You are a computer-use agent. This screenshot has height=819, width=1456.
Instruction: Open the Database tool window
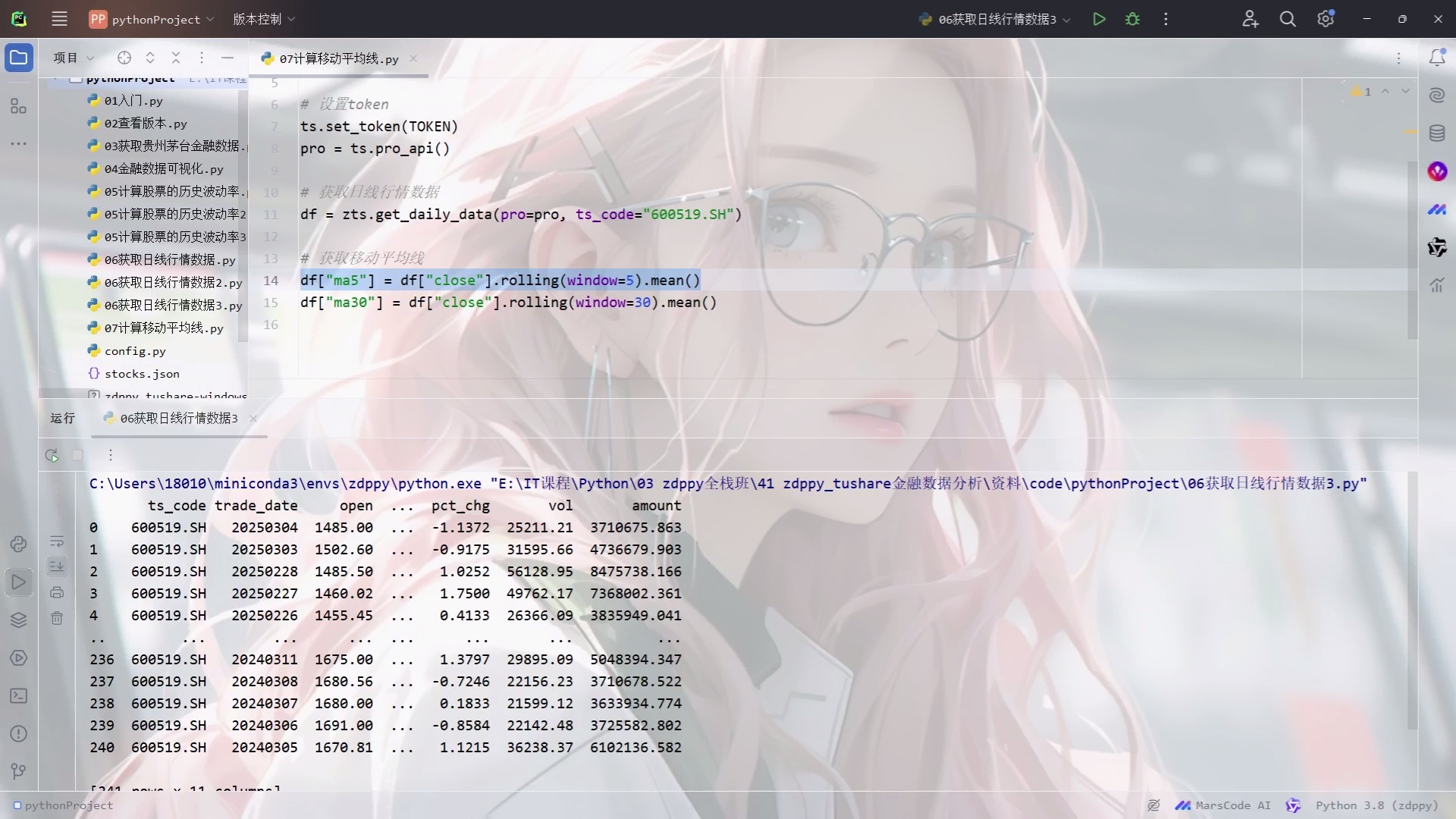pos(1437,133)
